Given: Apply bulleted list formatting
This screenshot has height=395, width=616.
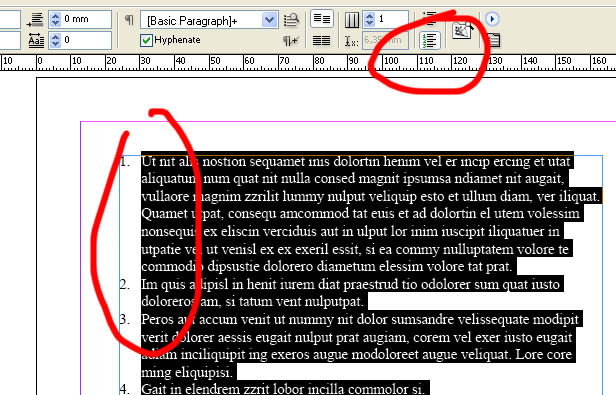Looking at the screenshot, I should coord(430,17).
